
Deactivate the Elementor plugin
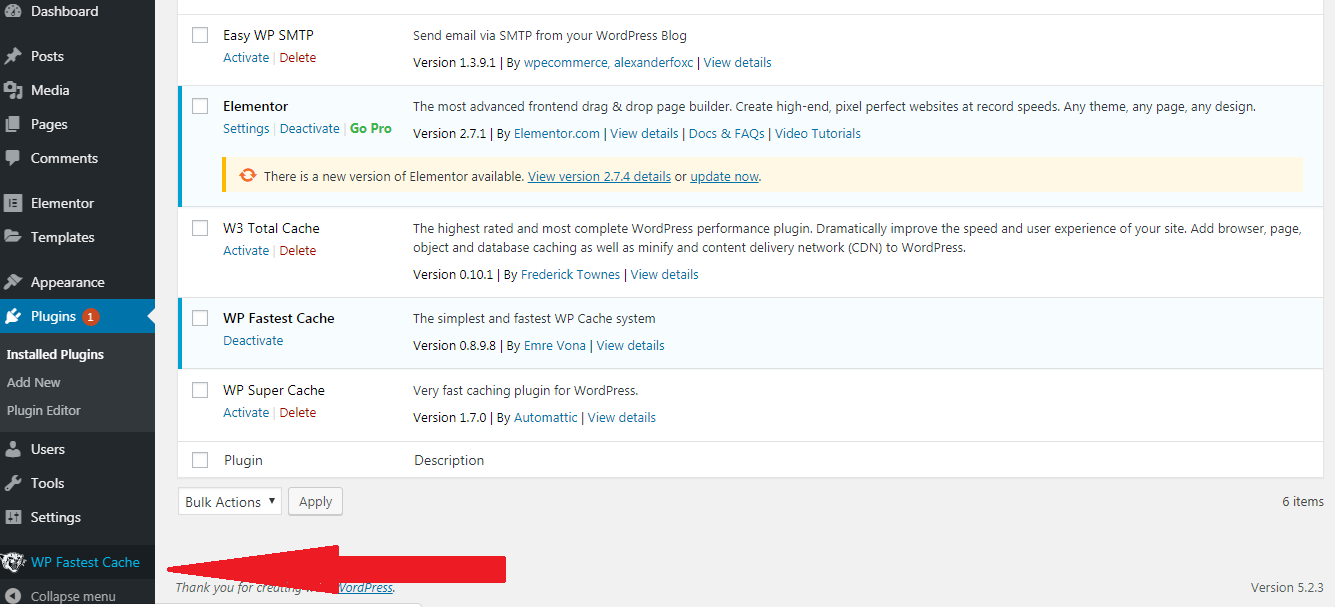point(310,128)
